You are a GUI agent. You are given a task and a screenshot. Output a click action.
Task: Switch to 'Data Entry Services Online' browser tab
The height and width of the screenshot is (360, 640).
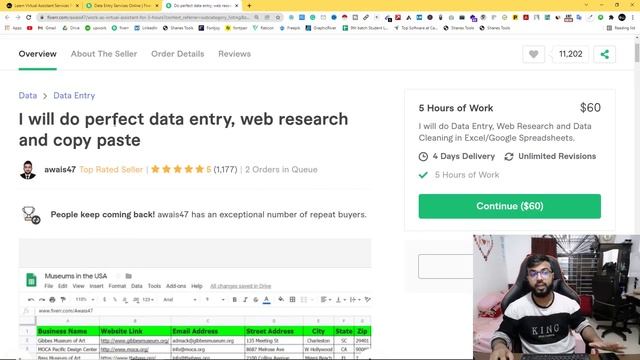point(122,6)
